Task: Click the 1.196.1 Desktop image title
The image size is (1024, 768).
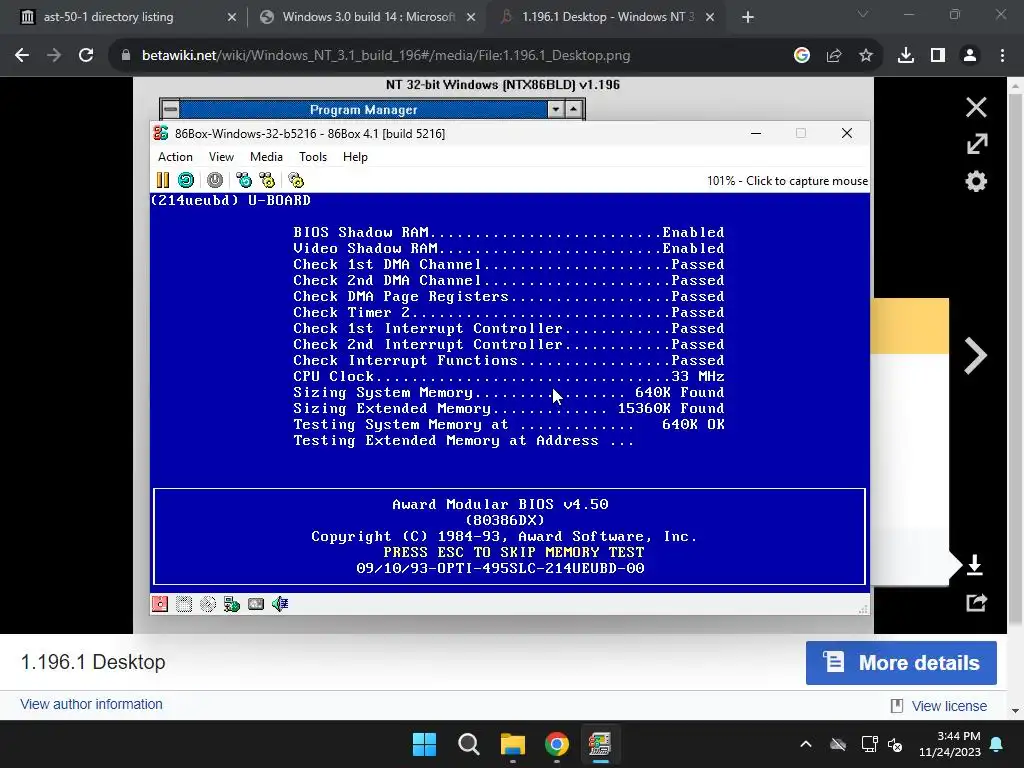Action: (93, 662)
